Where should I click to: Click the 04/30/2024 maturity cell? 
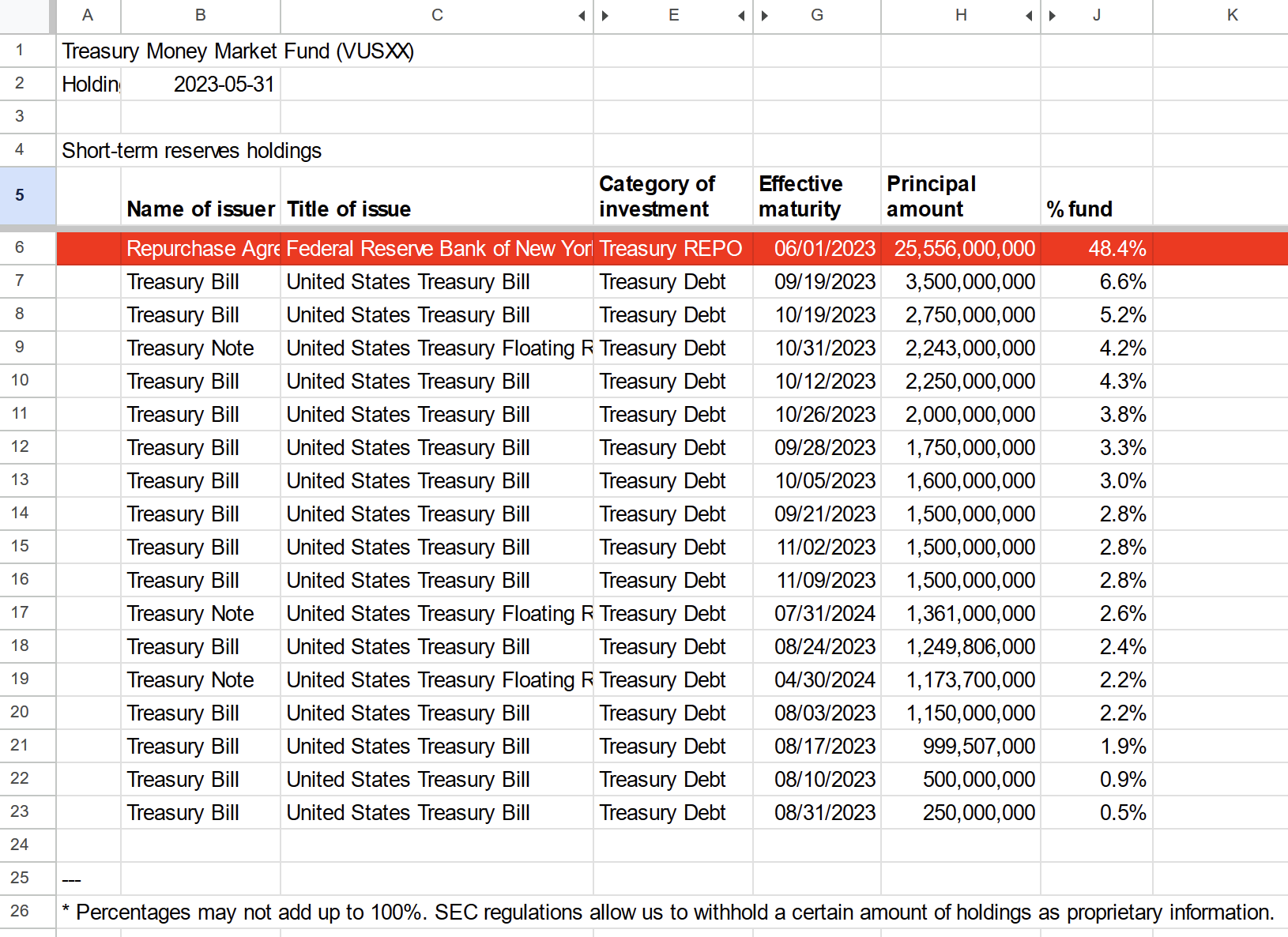coord(817,680)
